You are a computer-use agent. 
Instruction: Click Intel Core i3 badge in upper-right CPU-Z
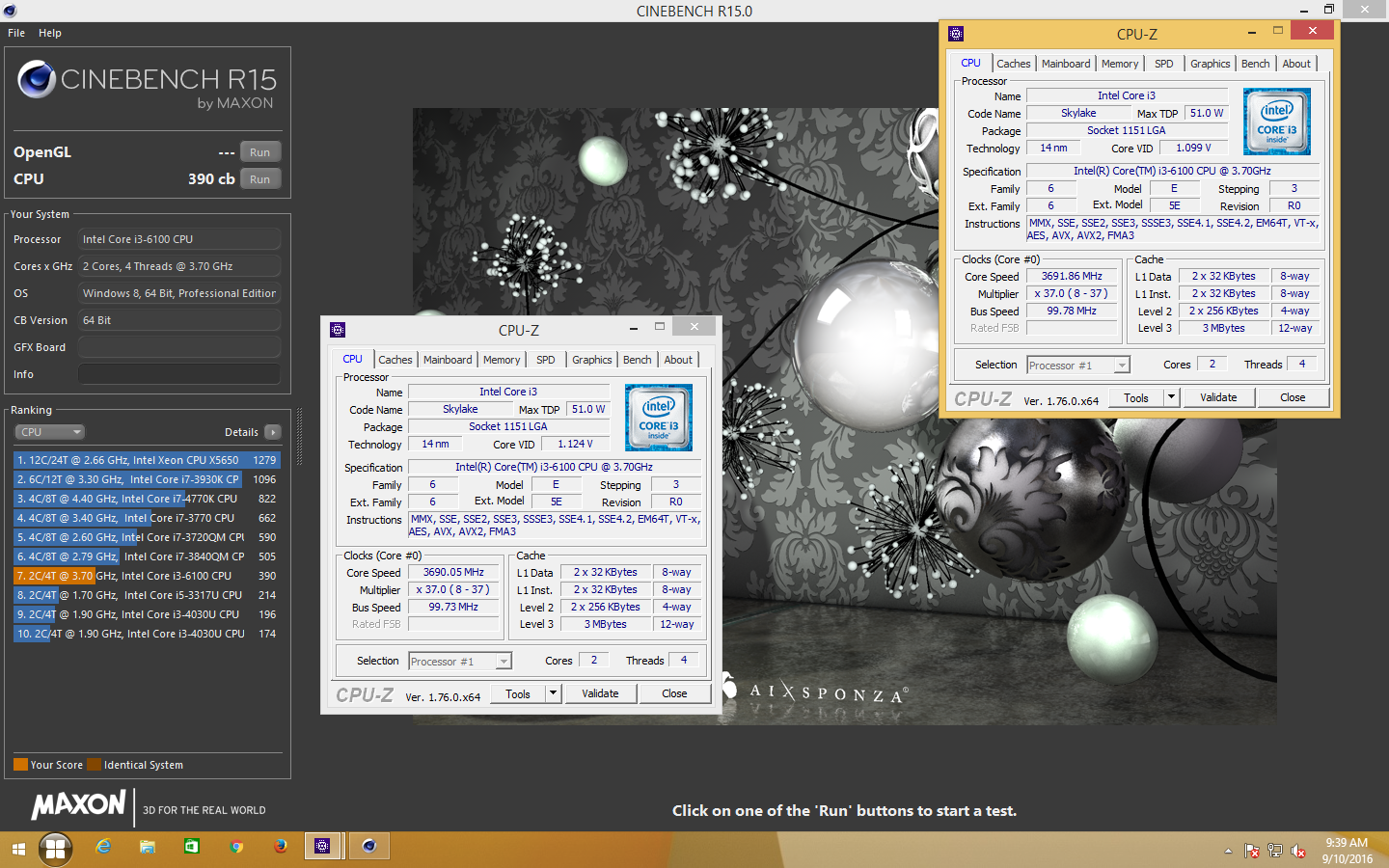(1277, 122)
